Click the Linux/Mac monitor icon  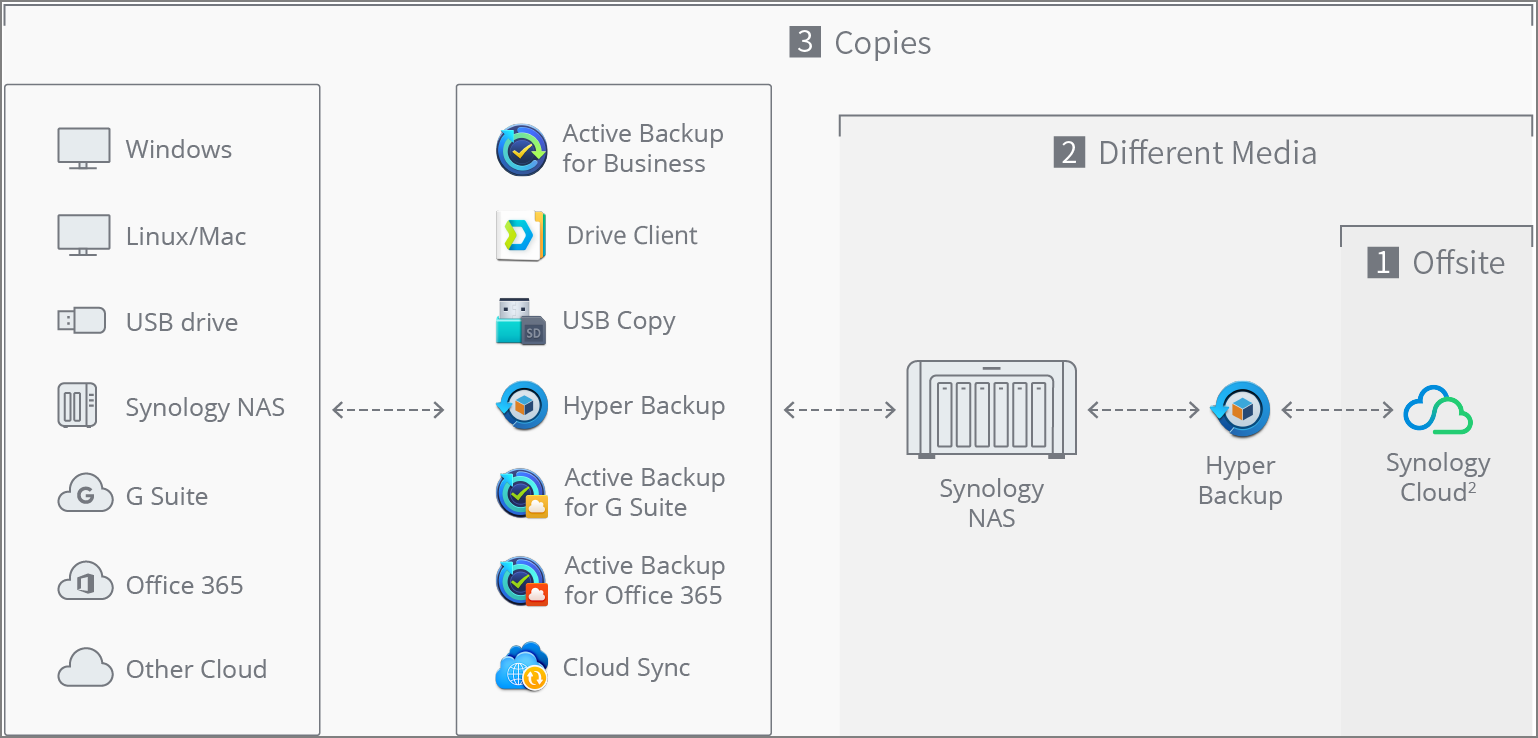83,236
